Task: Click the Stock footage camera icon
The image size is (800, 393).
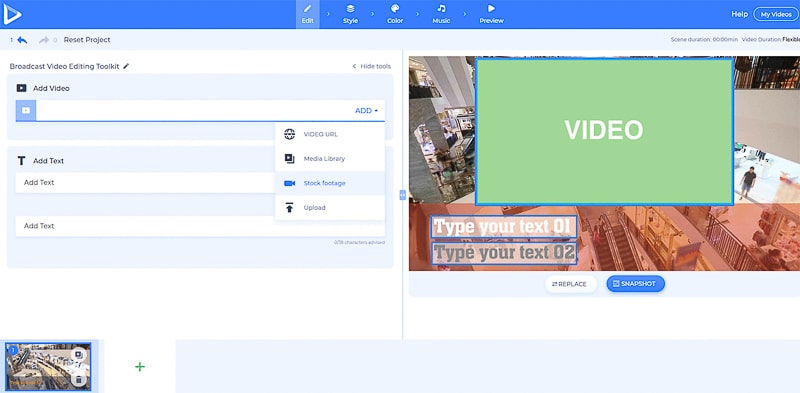Action: tap(290, 183)
